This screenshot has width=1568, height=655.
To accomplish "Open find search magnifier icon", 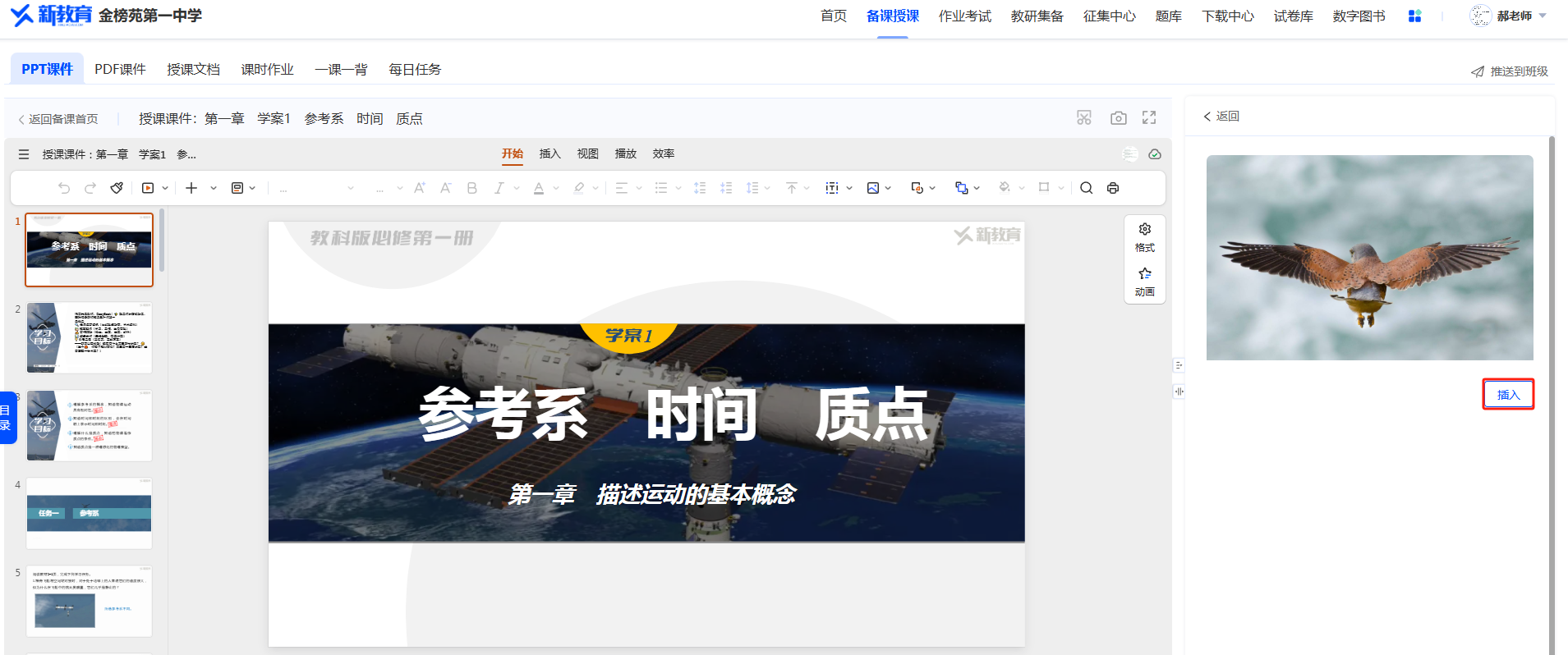I will (x=1087, y=188).
